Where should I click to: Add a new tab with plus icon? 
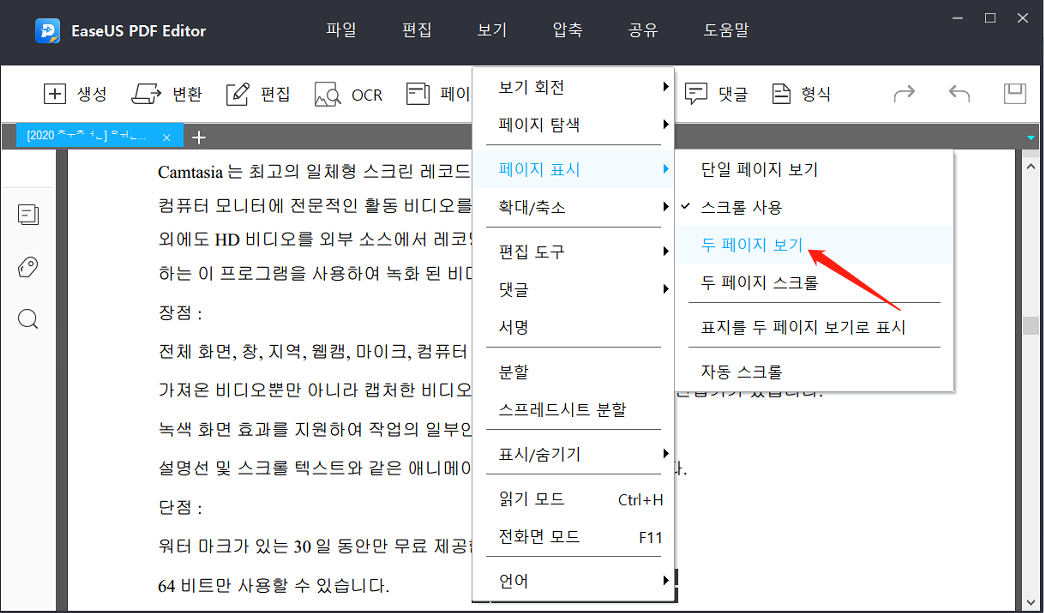tap(198, 138)
